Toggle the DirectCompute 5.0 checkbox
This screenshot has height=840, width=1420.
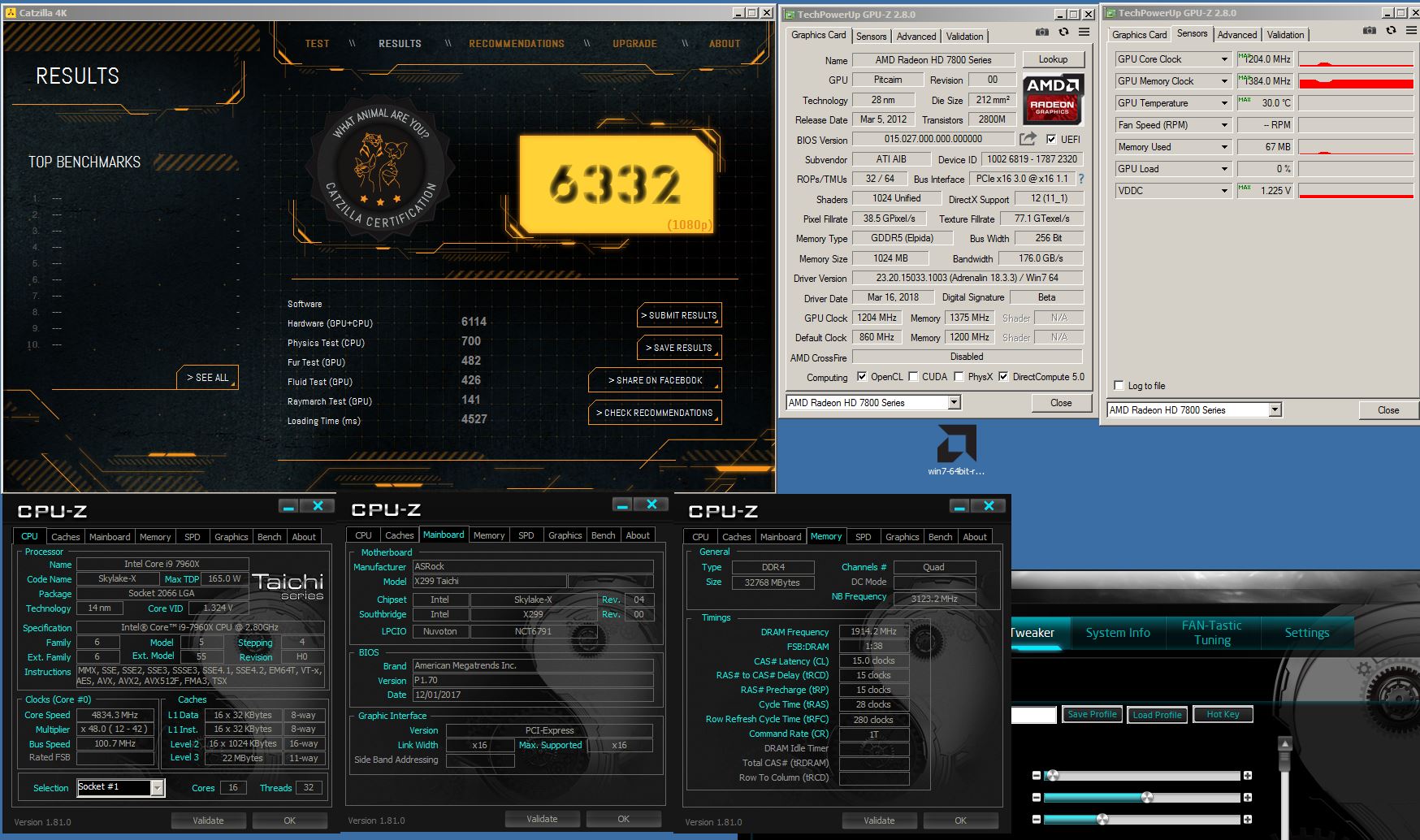(1003, 376)
